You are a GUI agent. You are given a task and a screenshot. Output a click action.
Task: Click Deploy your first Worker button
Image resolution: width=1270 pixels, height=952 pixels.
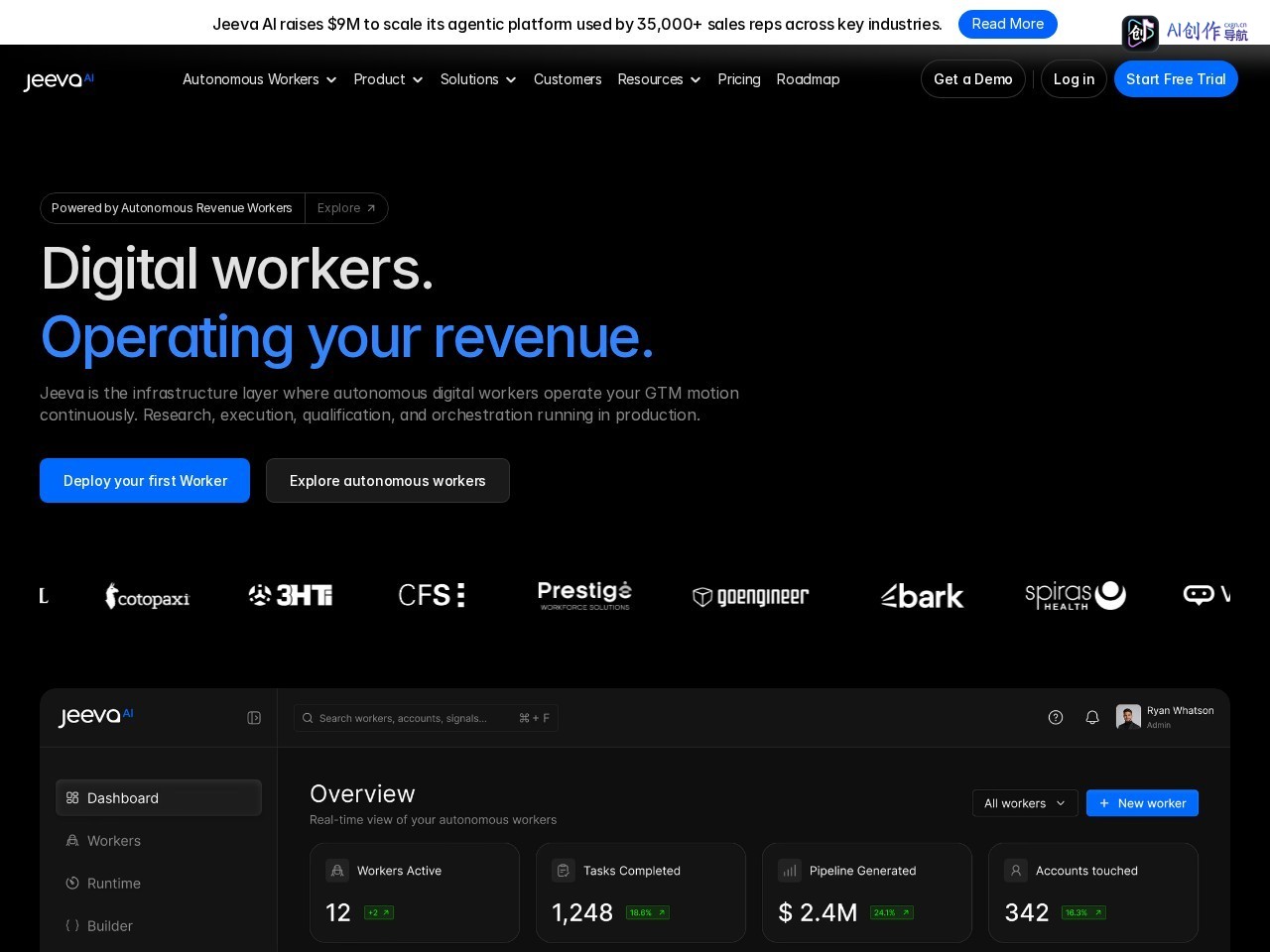[x=145, y=481]
